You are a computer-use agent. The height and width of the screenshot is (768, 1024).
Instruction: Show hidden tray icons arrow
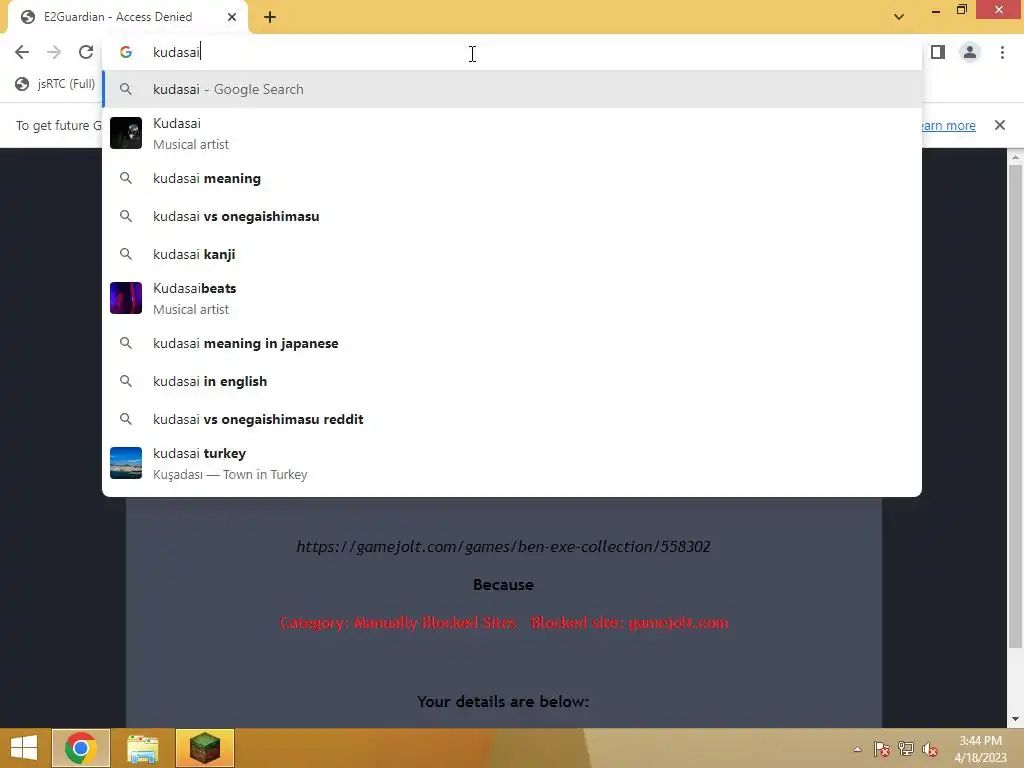pos(857,749)
